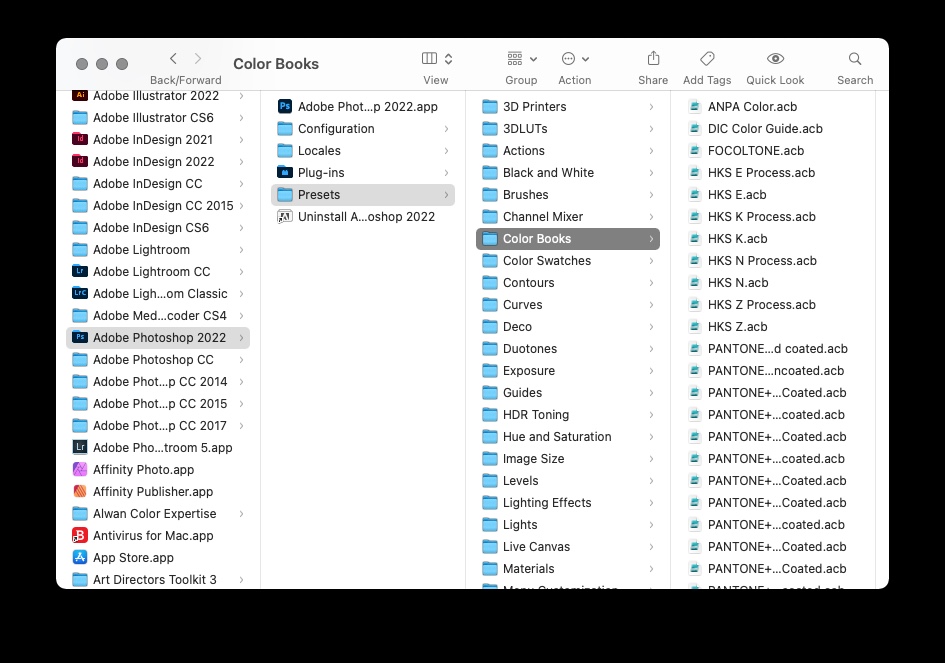Click the Plug-ins folder icon

284,172
